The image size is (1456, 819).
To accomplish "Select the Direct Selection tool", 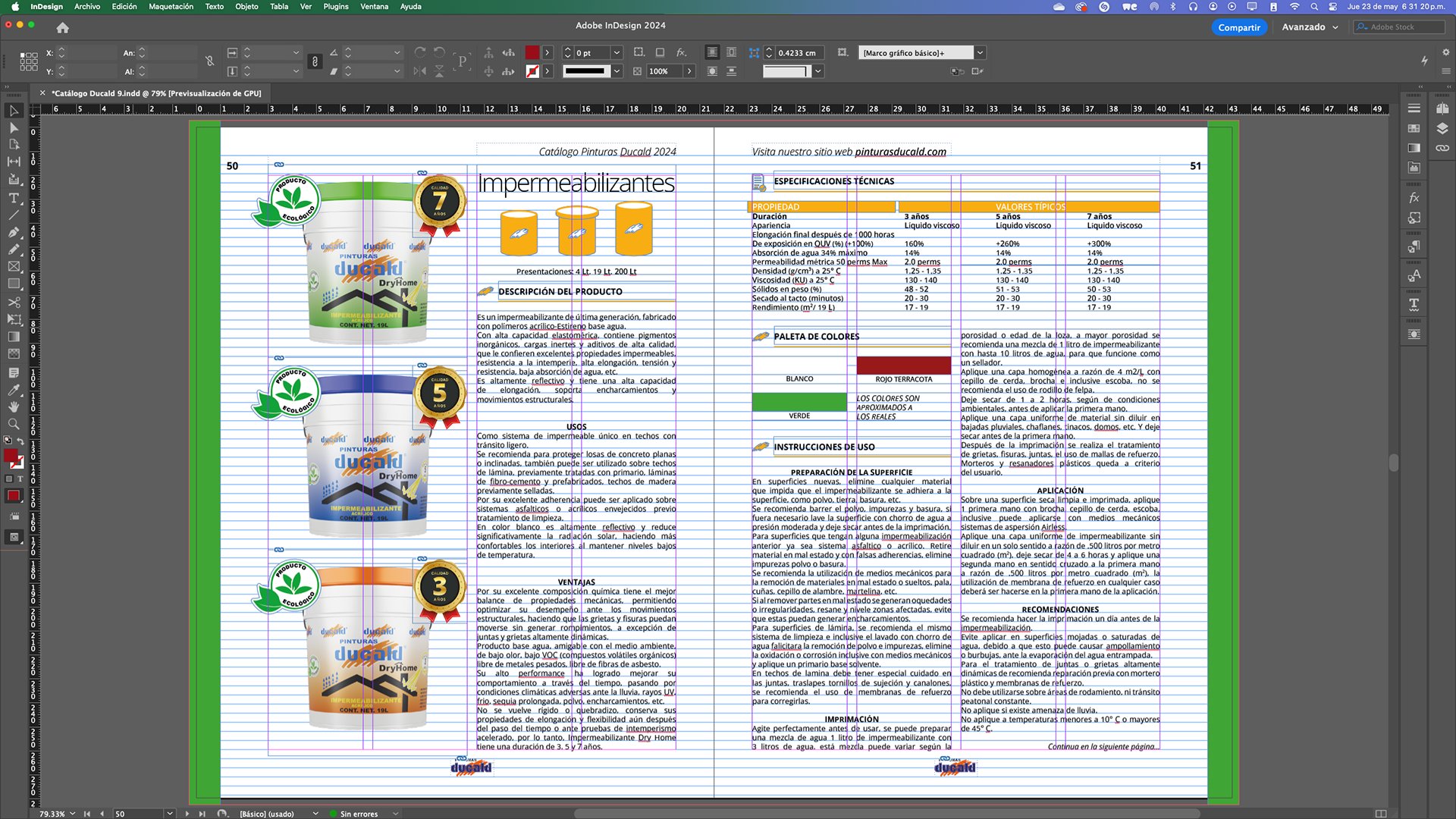I will tap(14, 127).
